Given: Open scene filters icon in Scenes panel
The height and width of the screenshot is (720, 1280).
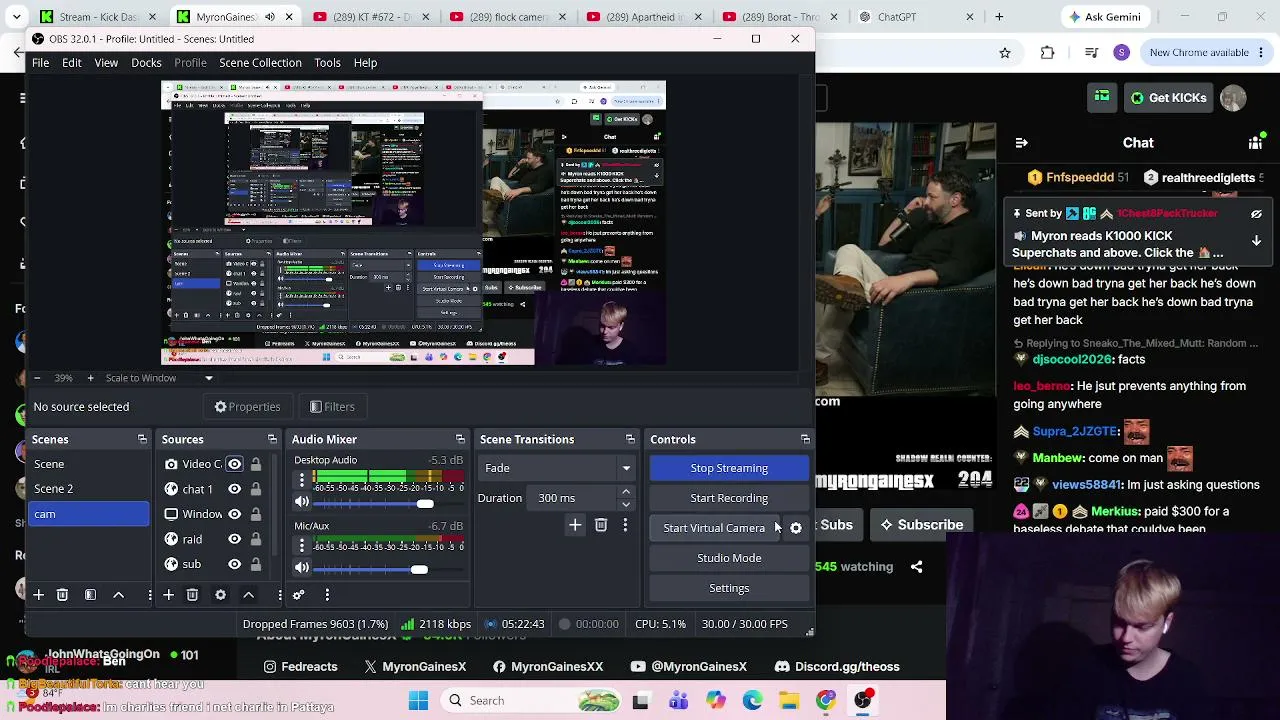Looking at the screenshot, I should [90, 595].
